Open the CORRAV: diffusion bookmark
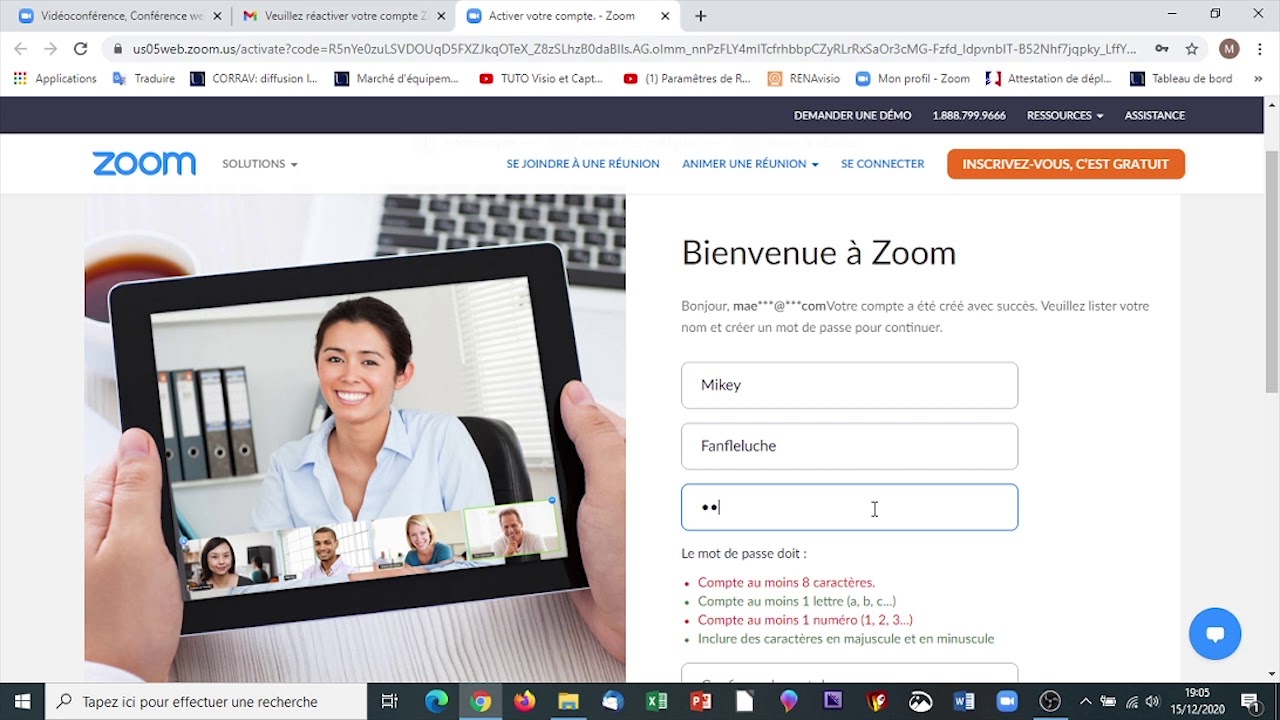The height and width of the screenshot is (720, 1280). (254, 78)
